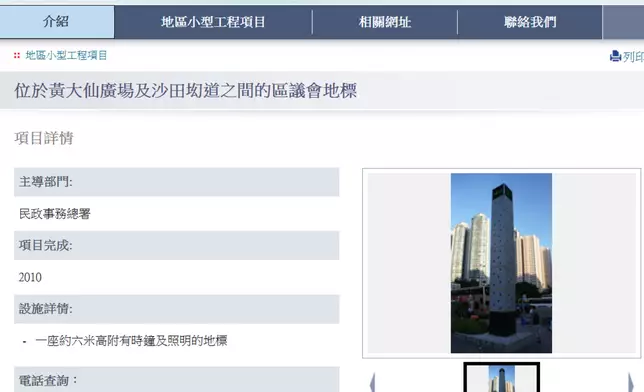Select the text 民政事務總署
Viewport: 644px width, 392px height.
tap(55, 214)
